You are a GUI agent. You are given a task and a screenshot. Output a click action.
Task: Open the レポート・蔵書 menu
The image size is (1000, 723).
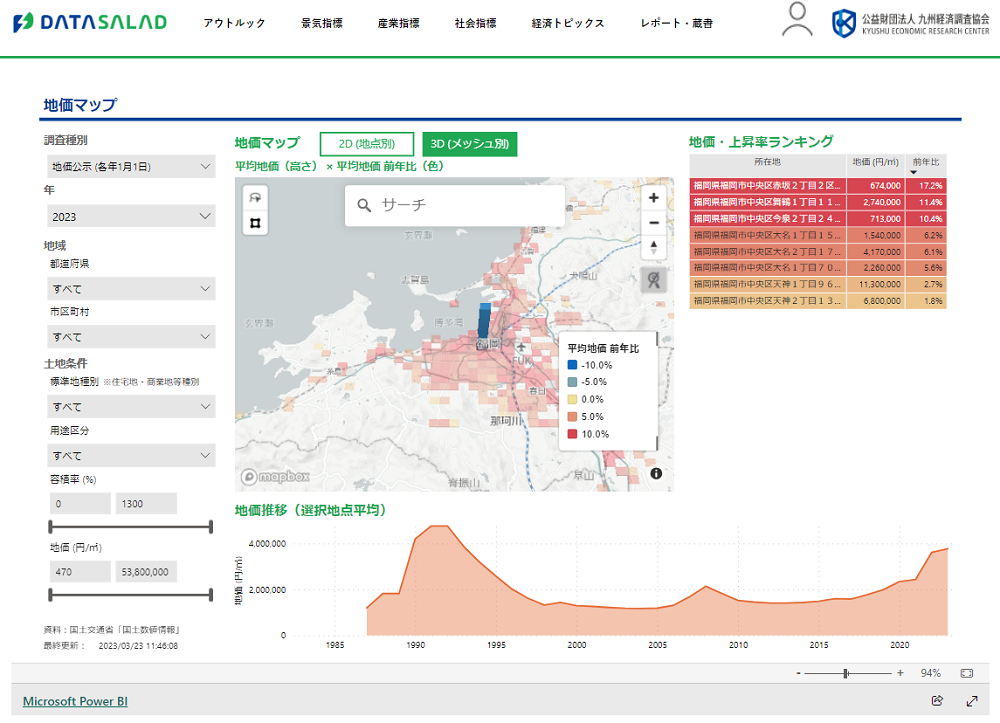pos(676,23)
